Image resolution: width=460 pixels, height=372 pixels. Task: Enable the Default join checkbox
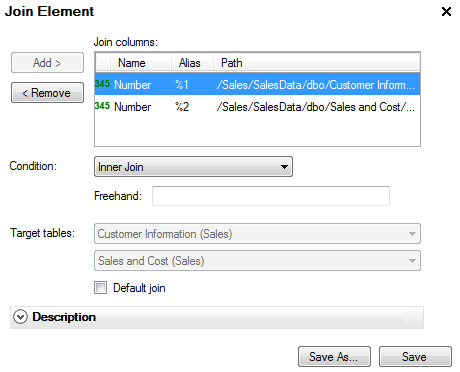100,288
